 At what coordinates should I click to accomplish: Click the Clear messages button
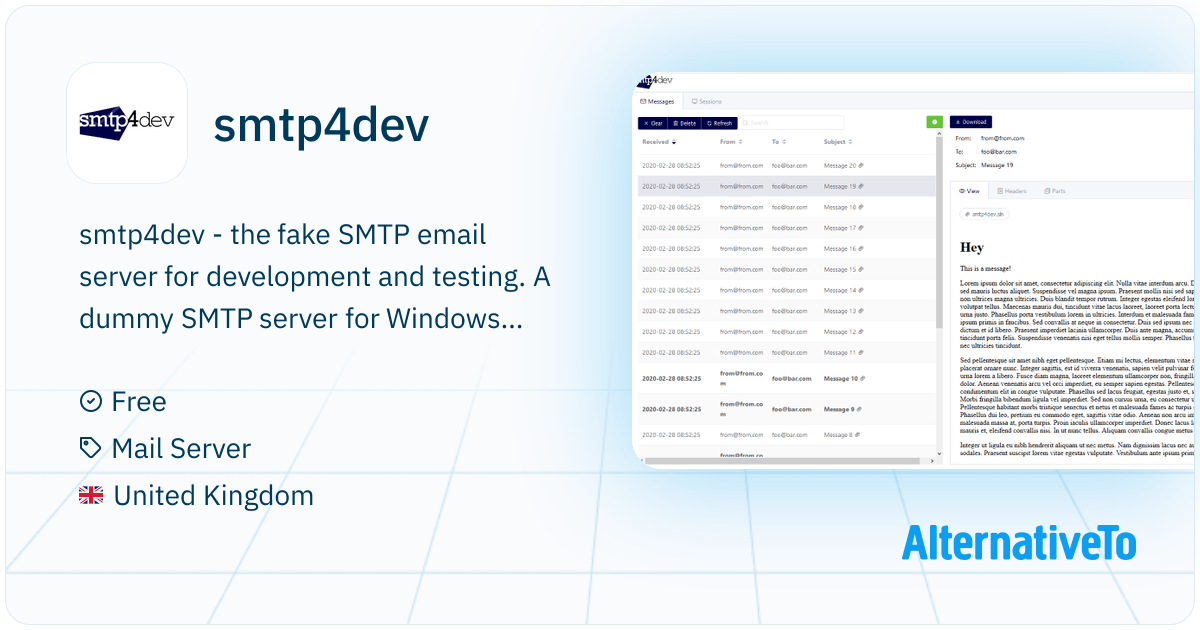click(652, 123)
